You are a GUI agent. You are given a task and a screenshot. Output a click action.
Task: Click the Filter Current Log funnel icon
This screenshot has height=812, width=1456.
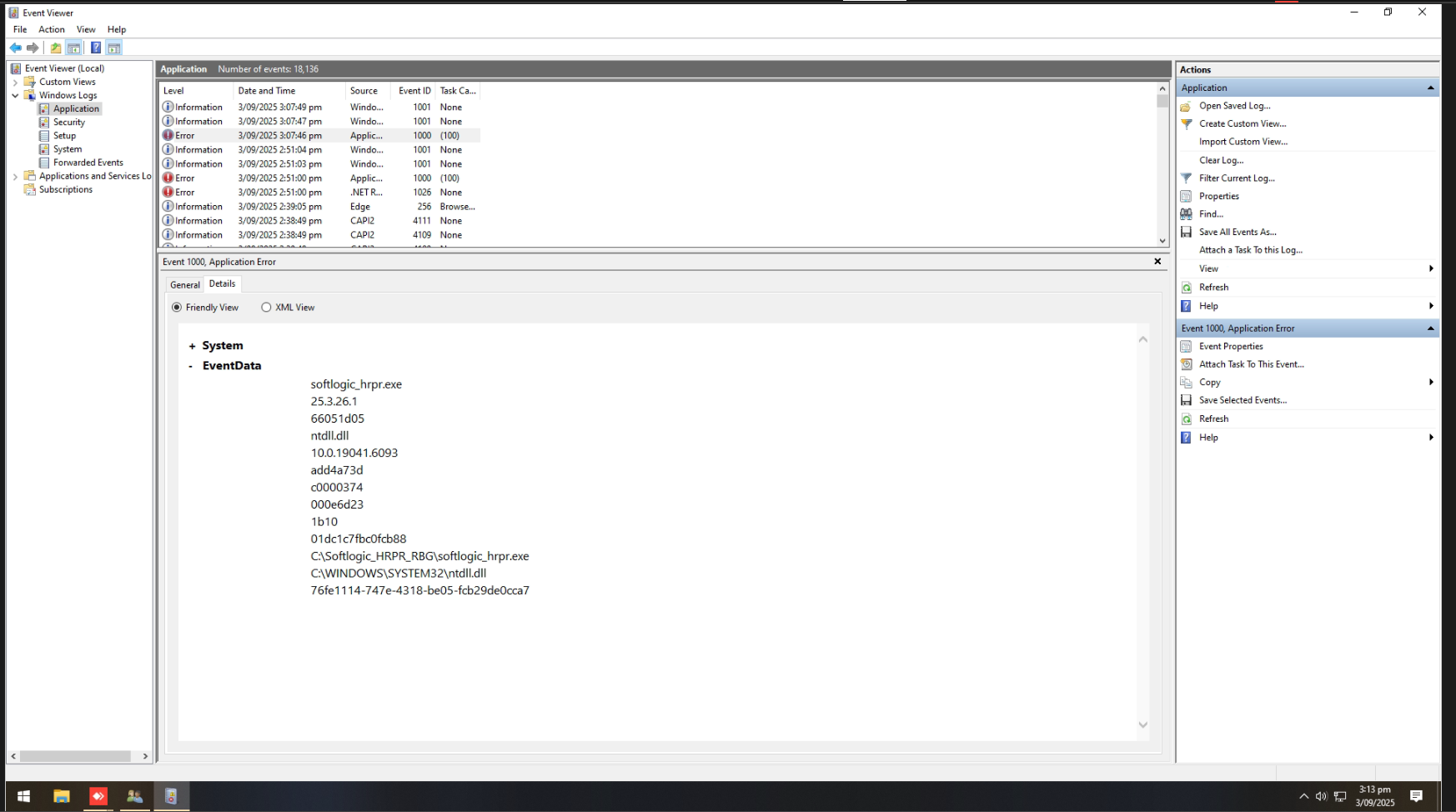point(1186,178)
